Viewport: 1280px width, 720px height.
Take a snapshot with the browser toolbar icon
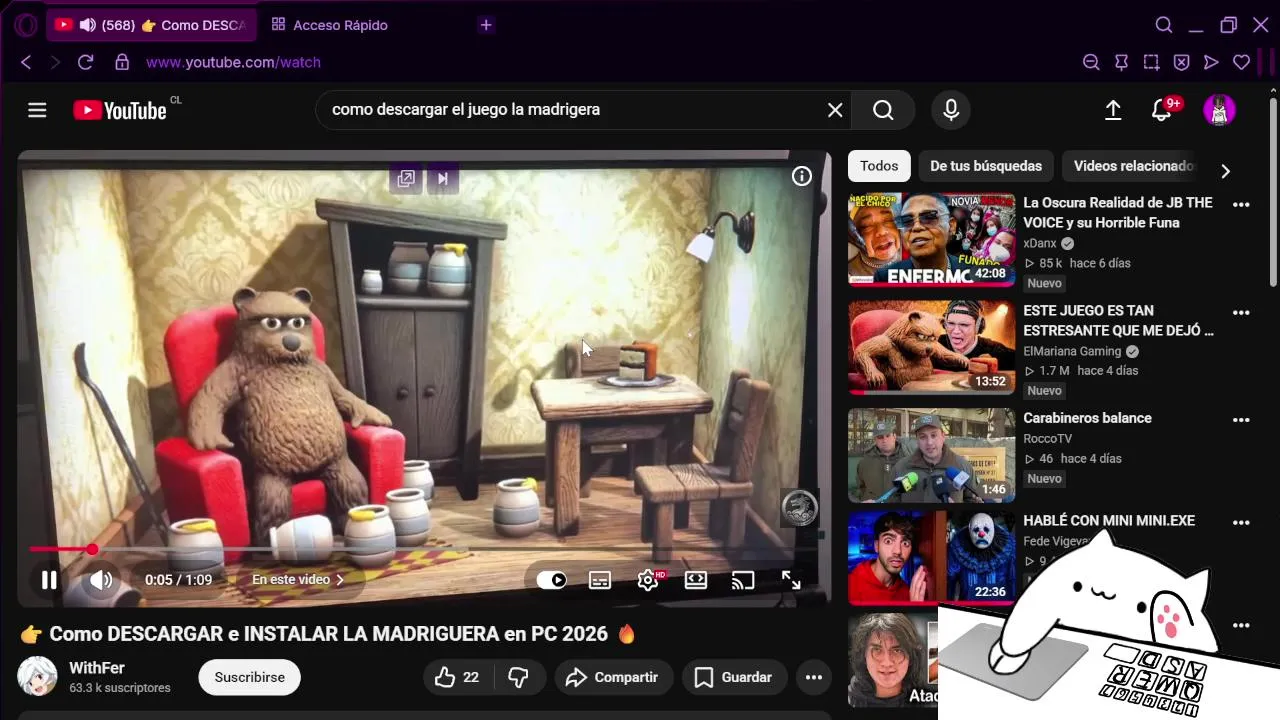[1151, 62]
